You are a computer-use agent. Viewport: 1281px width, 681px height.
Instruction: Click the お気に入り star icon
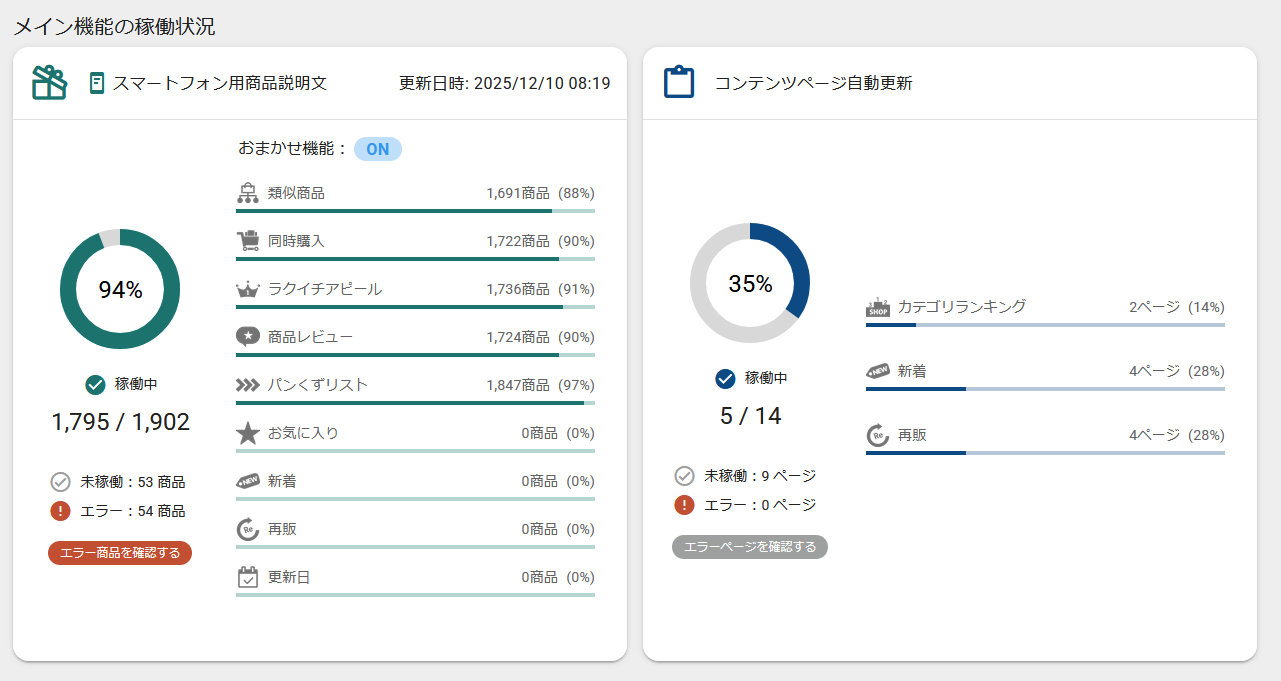click(248, 433)
